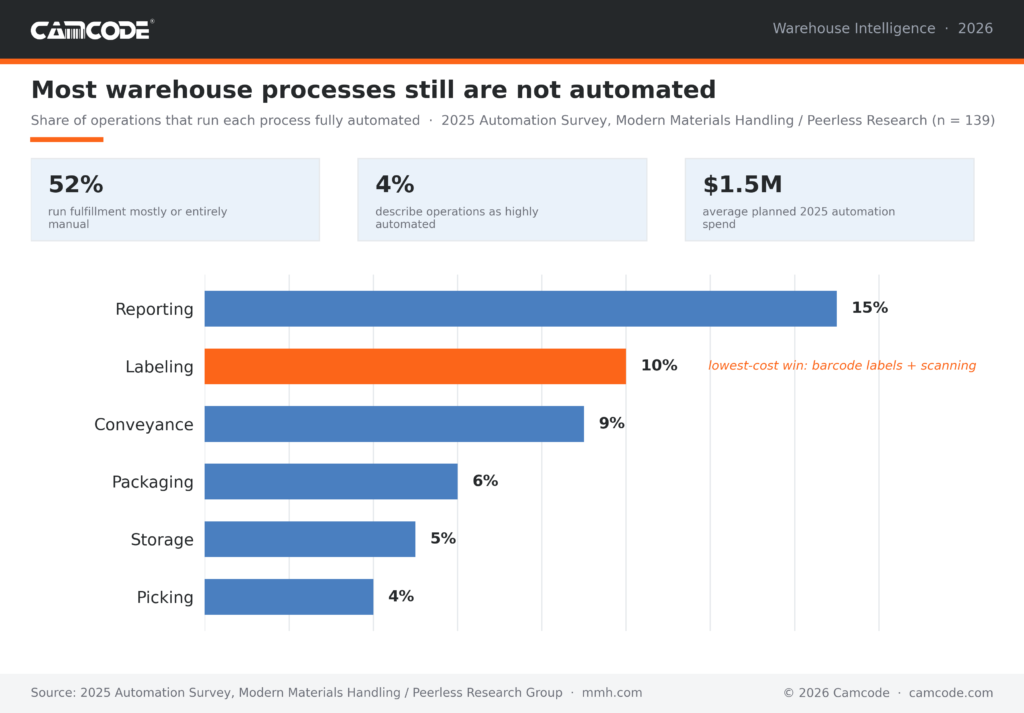Viewport: 1024px width, 713px height.
Task: Click the '4%' highly automated stat card
Action: coord(502,200)
